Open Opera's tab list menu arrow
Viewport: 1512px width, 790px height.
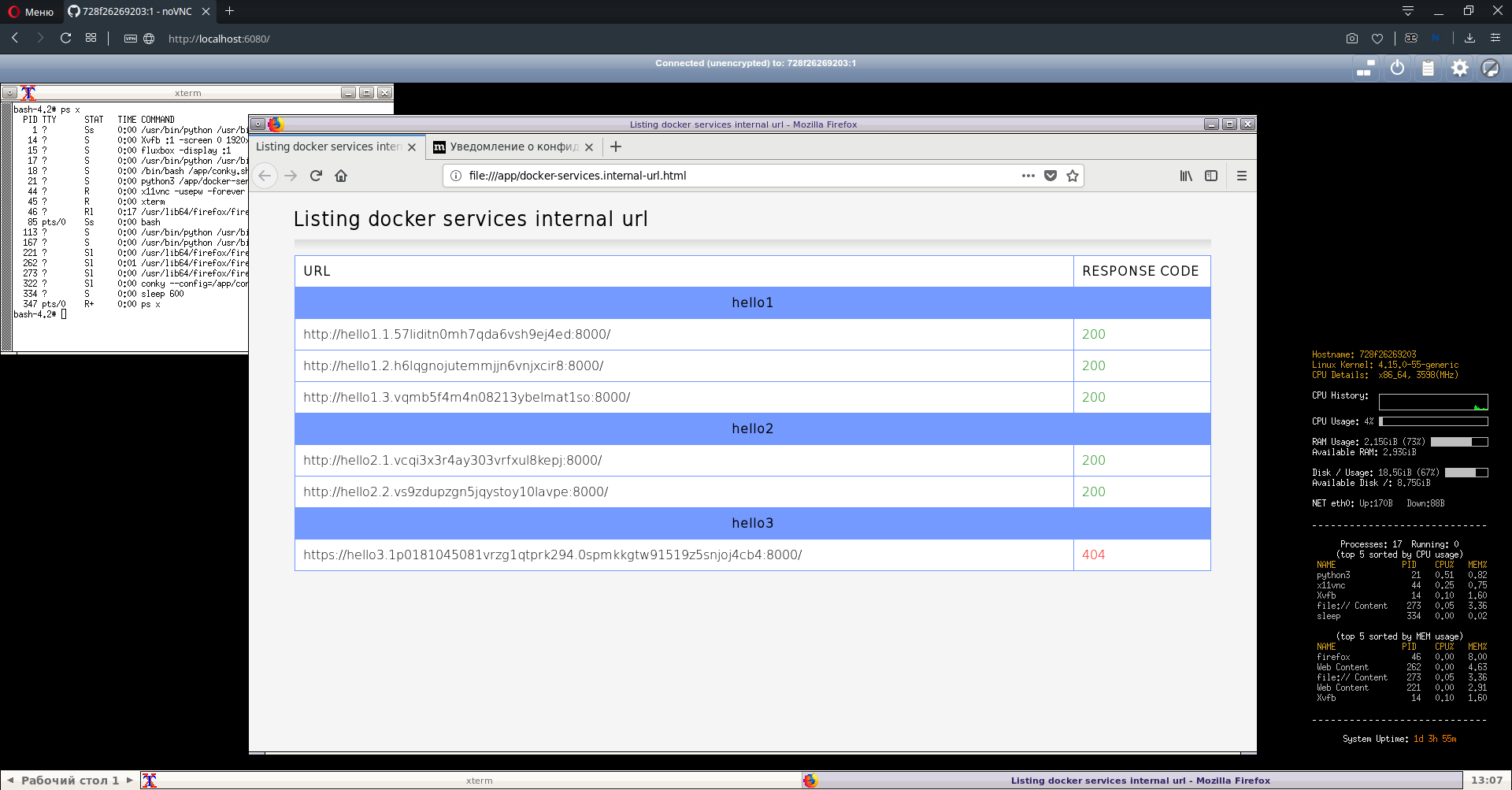click(x=1408, y=11)
